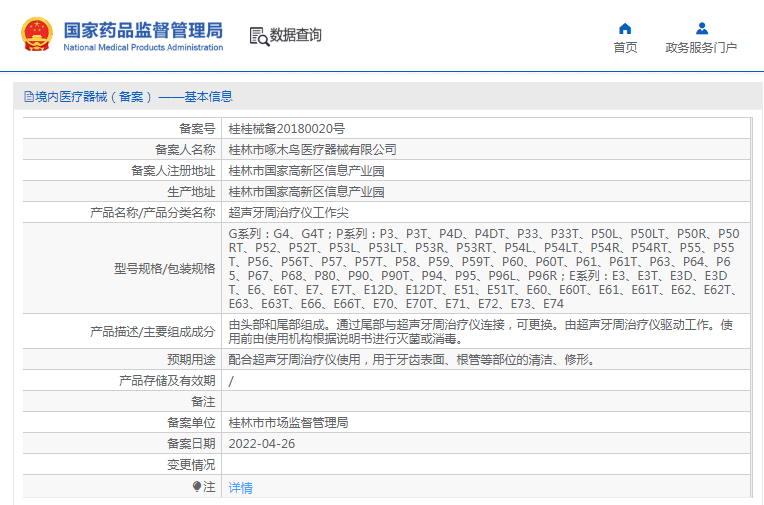Click product description starting 由头部和尾部组成
764x505 pixels.
pos(481,331)
